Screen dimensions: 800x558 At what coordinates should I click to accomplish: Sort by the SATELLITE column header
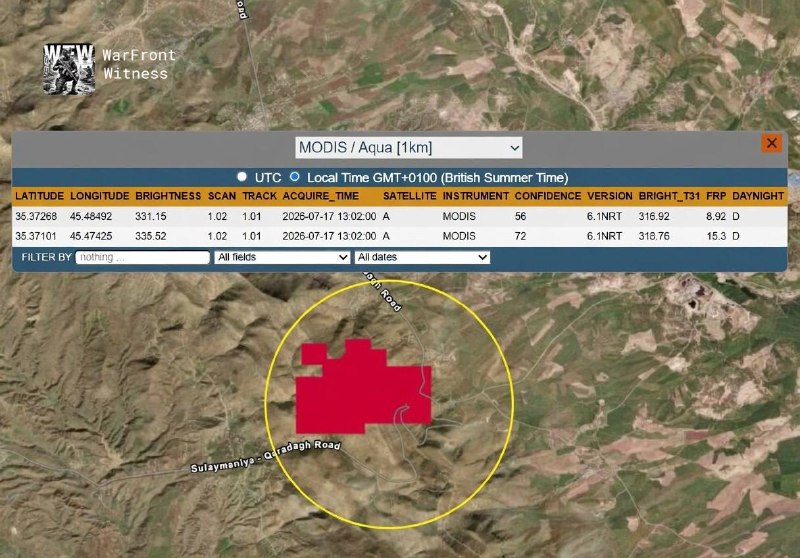coord(409,196)
